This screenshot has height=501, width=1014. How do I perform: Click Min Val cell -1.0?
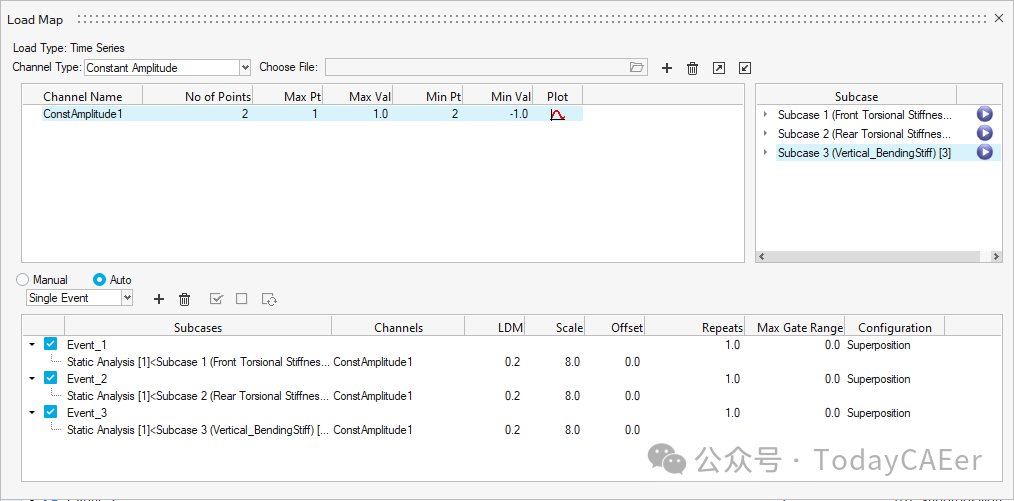[517, 114]
